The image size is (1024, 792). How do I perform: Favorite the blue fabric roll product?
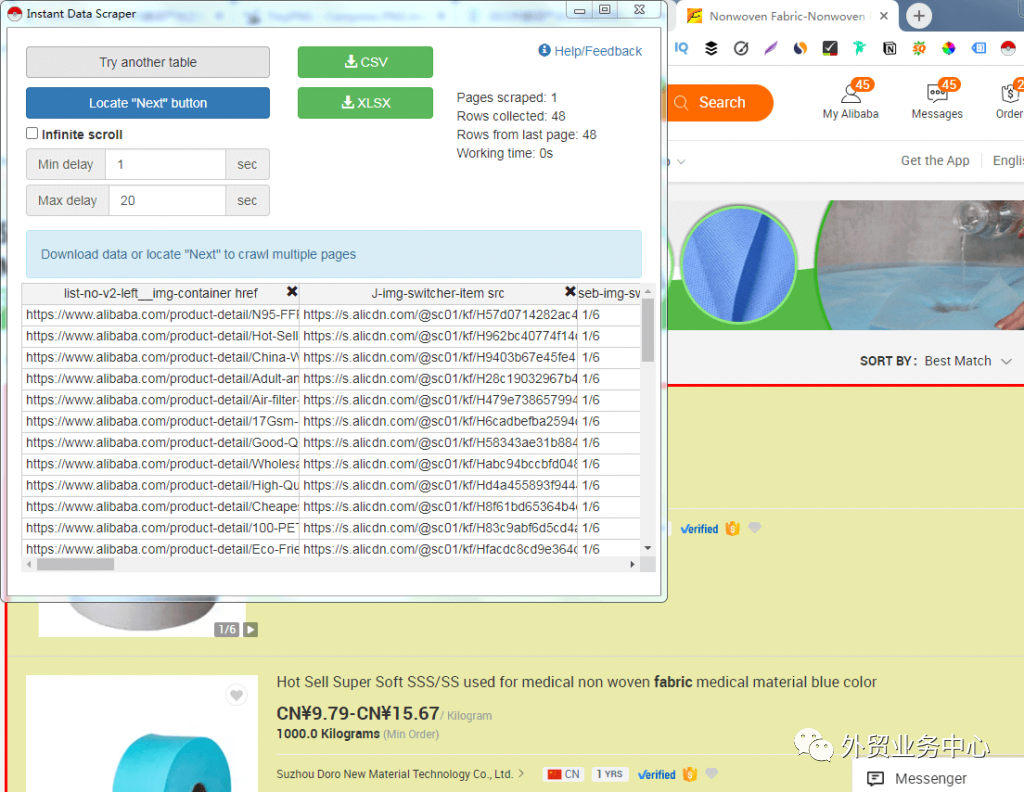tap(236, 695)
